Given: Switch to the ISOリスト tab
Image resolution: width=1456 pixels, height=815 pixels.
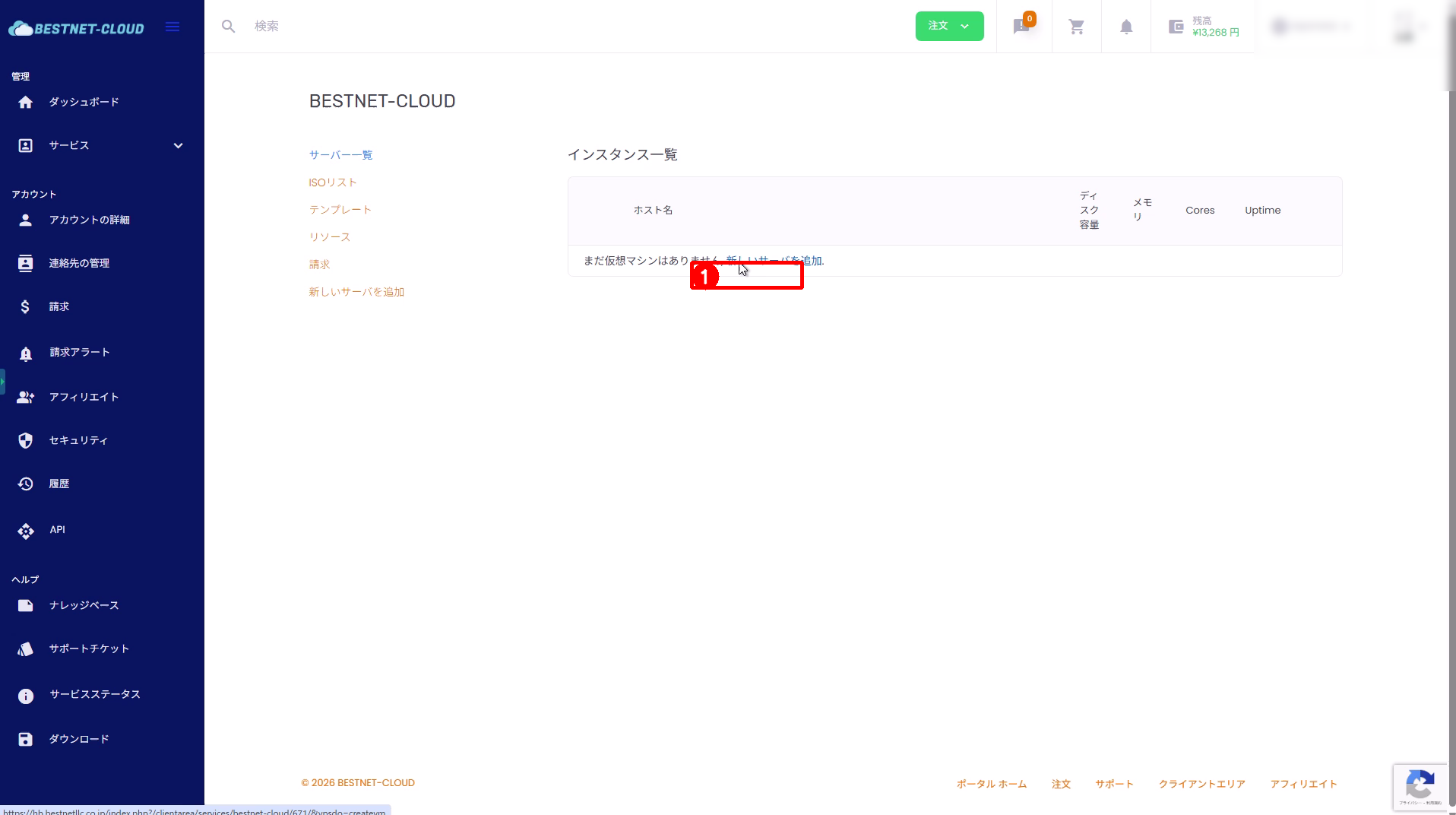Looking at the screenshot, I should click(x=332, y=182).
